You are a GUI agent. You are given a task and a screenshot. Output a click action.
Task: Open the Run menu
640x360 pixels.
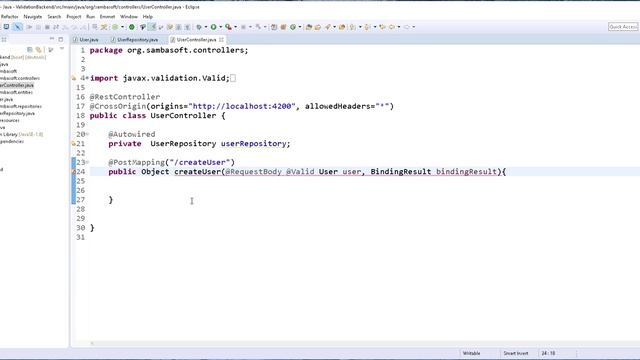tap(91, 17)
